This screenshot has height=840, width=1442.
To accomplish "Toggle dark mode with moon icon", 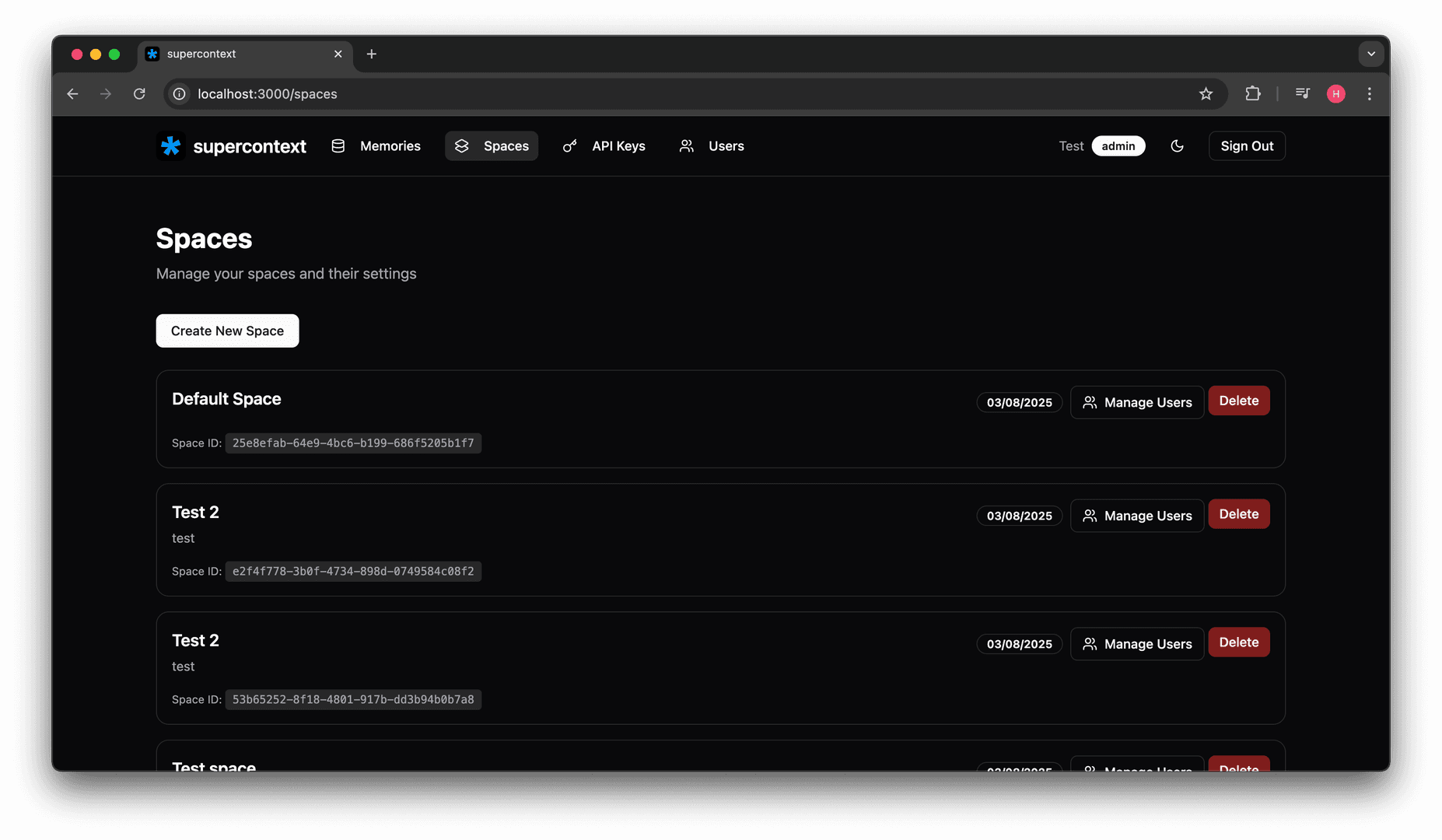I will (x=1177, y=146).
